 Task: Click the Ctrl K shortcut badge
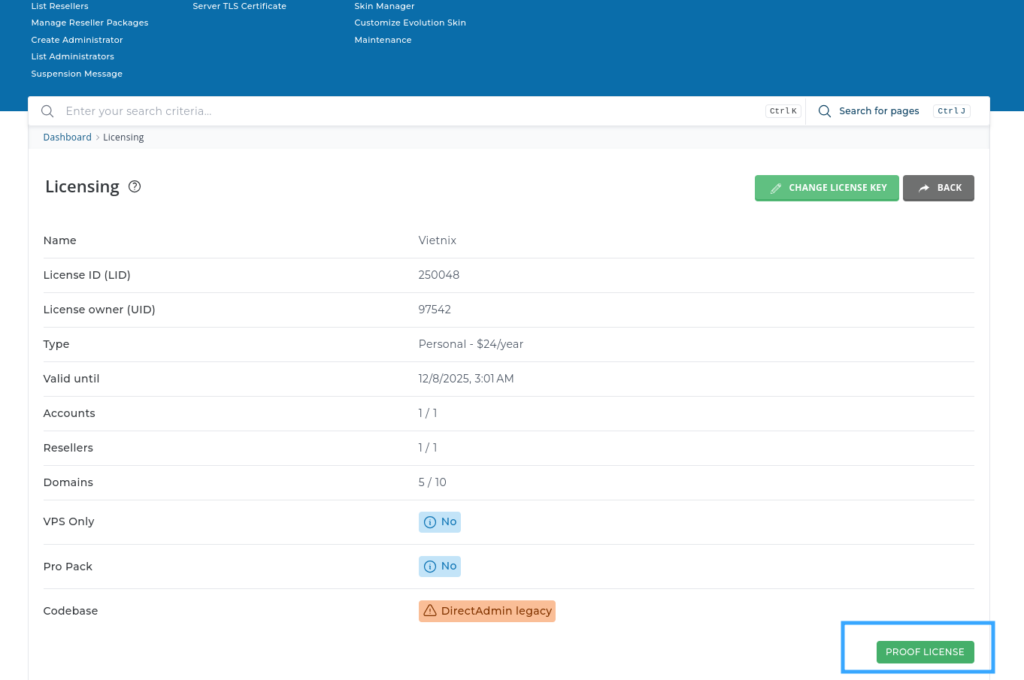tap(783, 110)
